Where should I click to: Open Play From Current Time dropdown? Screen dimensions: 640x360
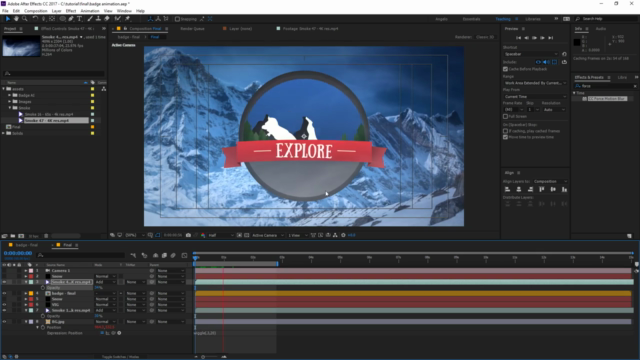pyautogui.click(x=535, y=97)
